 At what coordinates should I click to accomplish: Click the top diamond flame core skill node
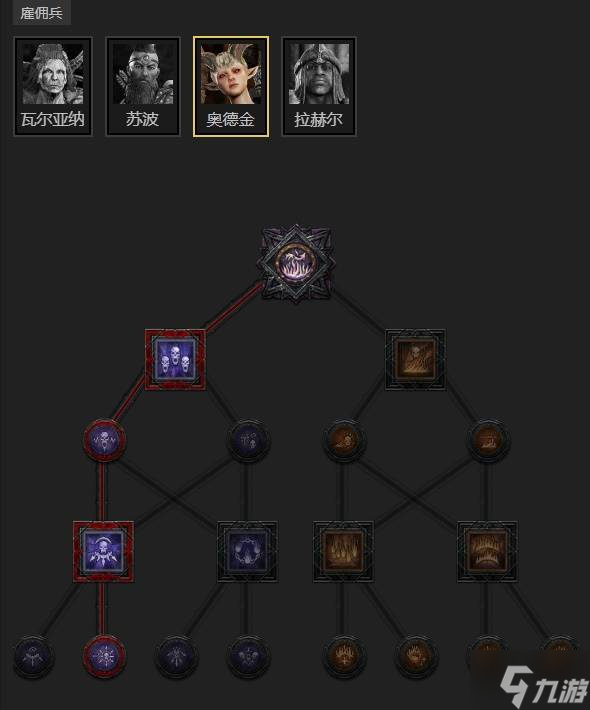[296, 264]
